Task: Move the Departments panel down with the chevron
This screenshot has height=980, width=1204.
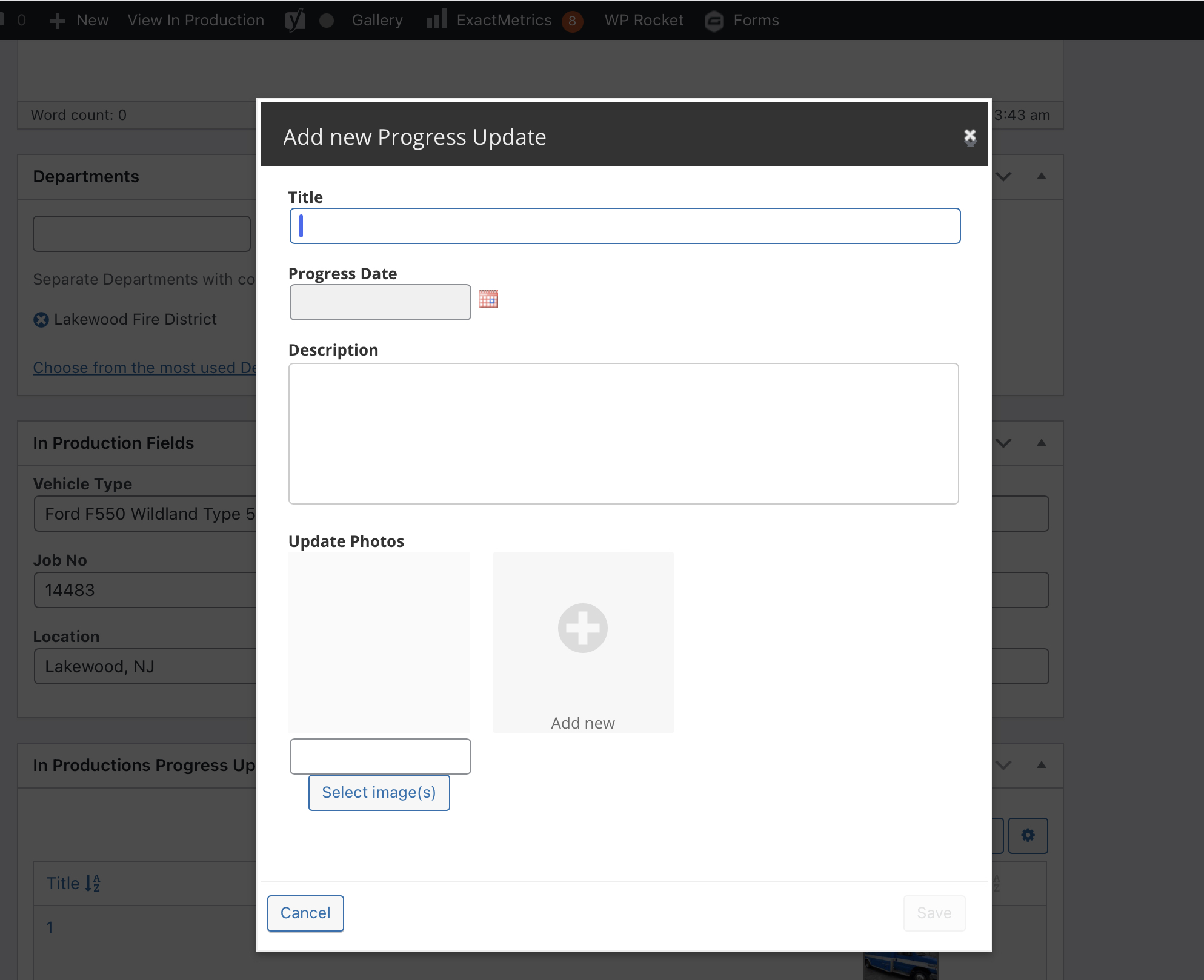Action: [1003, 176]
